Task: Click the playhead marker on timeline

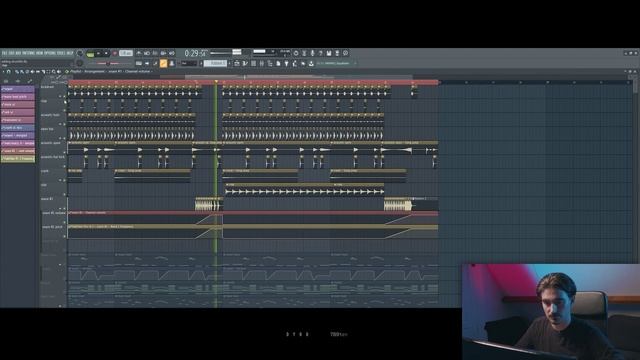Action: (216, 82)
